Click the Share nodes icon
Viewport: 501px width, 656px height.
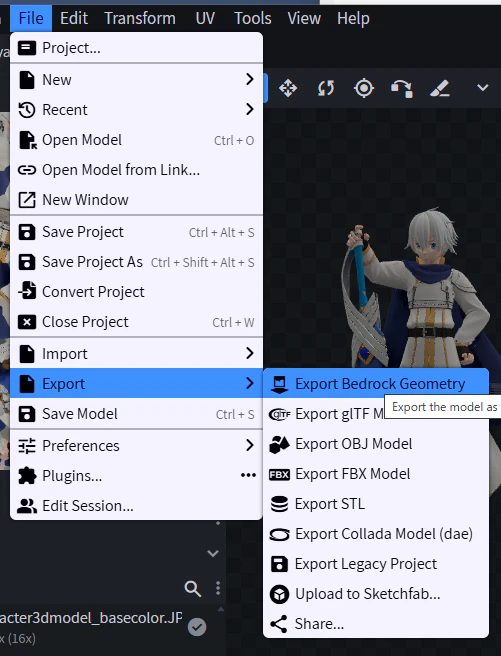tap(279, 624)
